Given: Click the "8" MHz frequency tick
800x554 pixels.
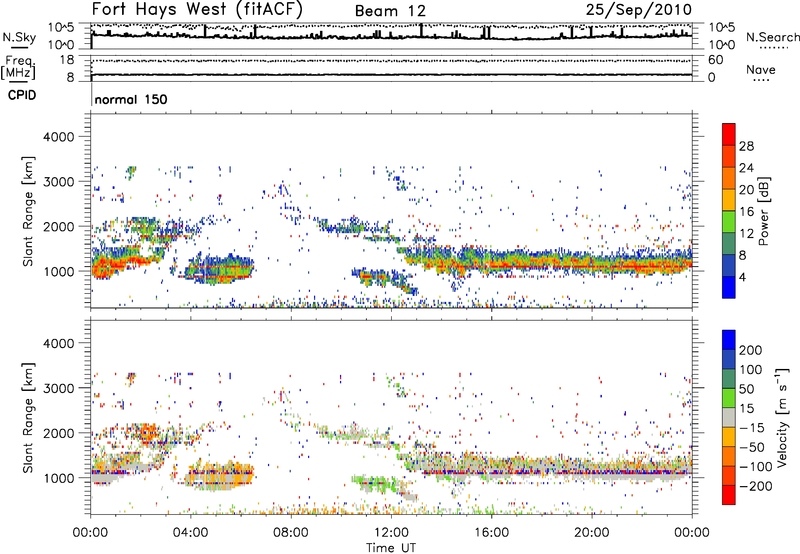Looking at the screenshot, I should click(x=70, y=77).
